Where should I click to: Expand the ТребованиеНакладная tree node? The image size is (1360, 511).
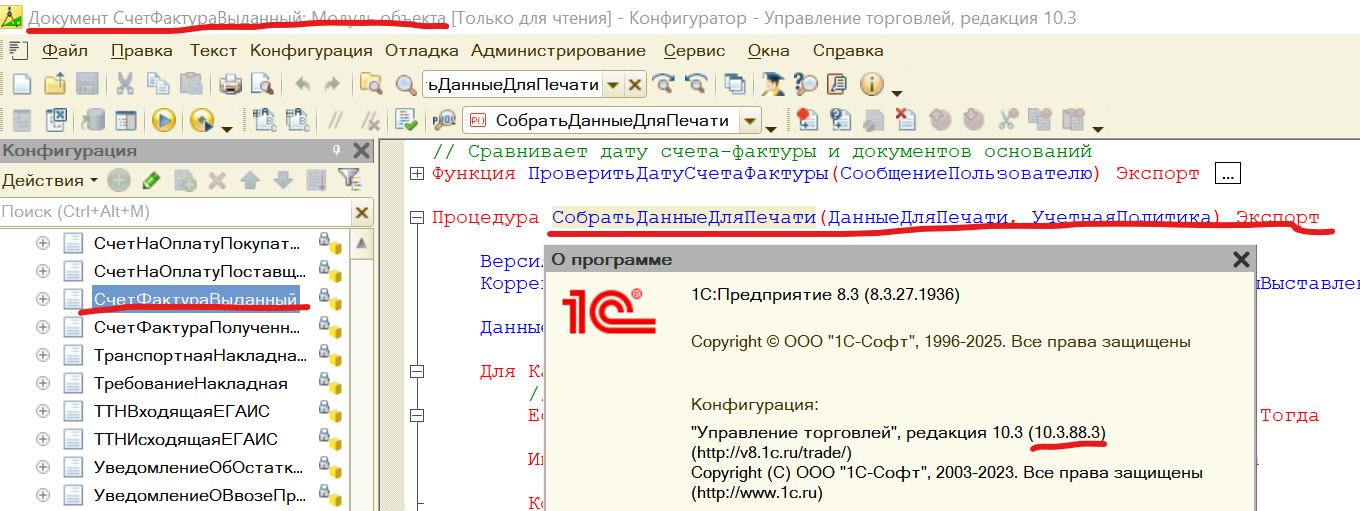pos(42,383)
